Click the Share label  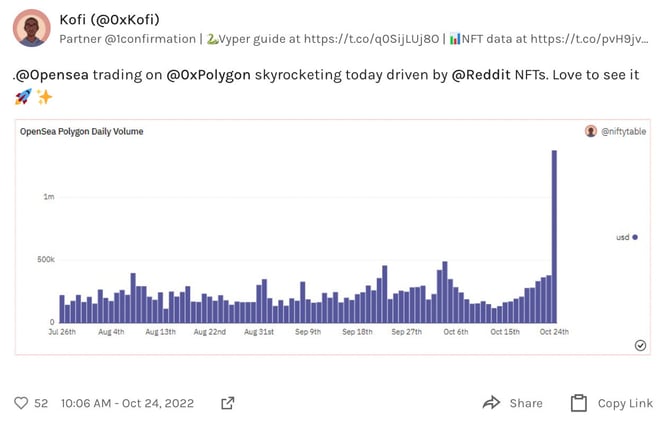tap(526, 403)
